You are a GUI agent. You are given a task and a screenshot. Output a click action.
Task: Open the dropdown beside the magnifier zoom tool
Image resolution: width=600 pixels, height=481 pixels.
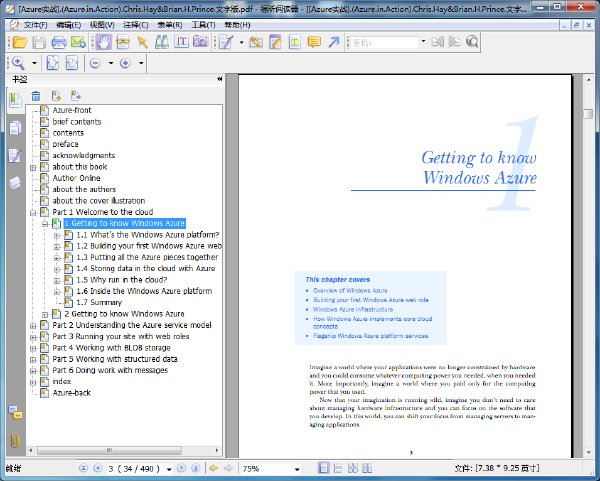coord(34,63)
